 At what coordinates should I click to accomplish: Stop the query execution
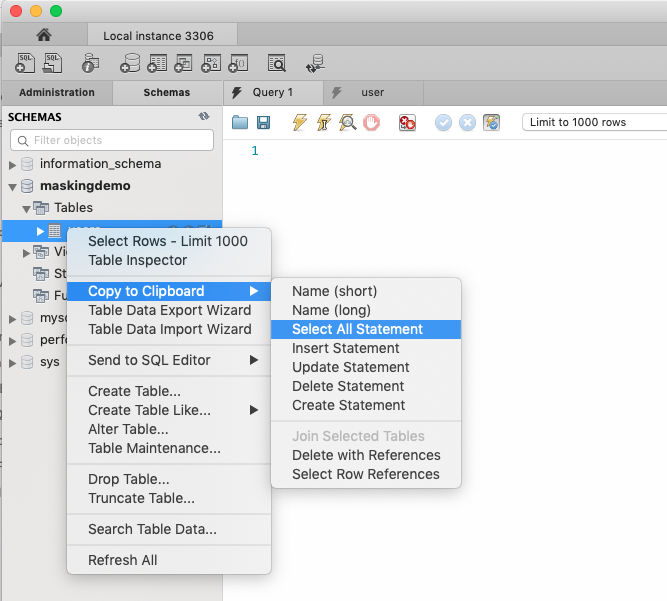[x=371, y=122]
